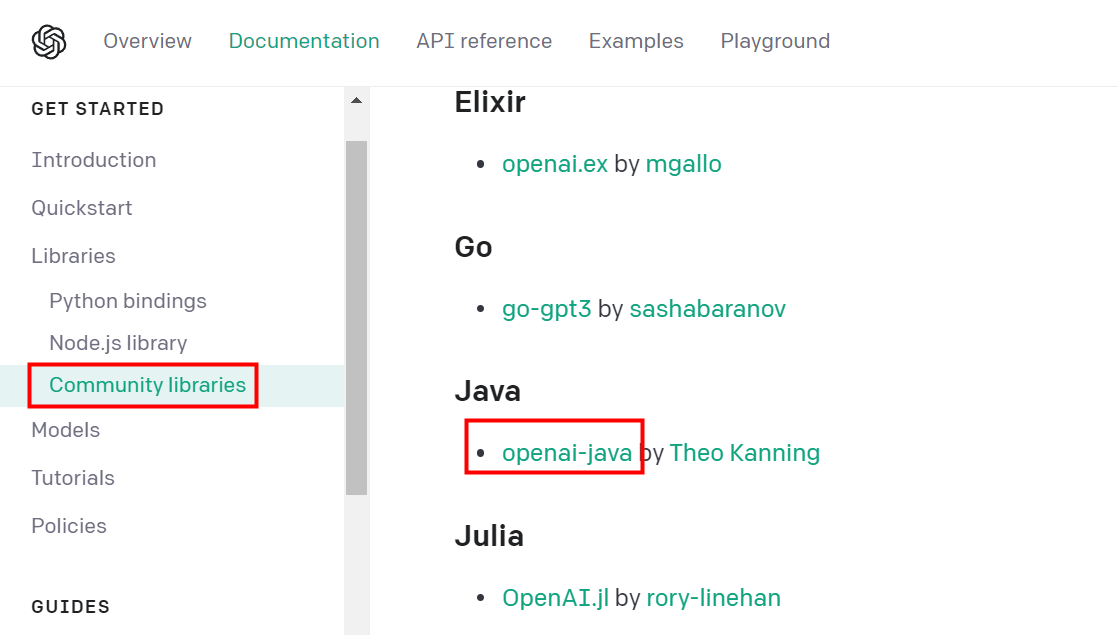Open Node.js library sub-item
Image resolution: width=1118 pixels, height=635 pixels.
[118, 343]
